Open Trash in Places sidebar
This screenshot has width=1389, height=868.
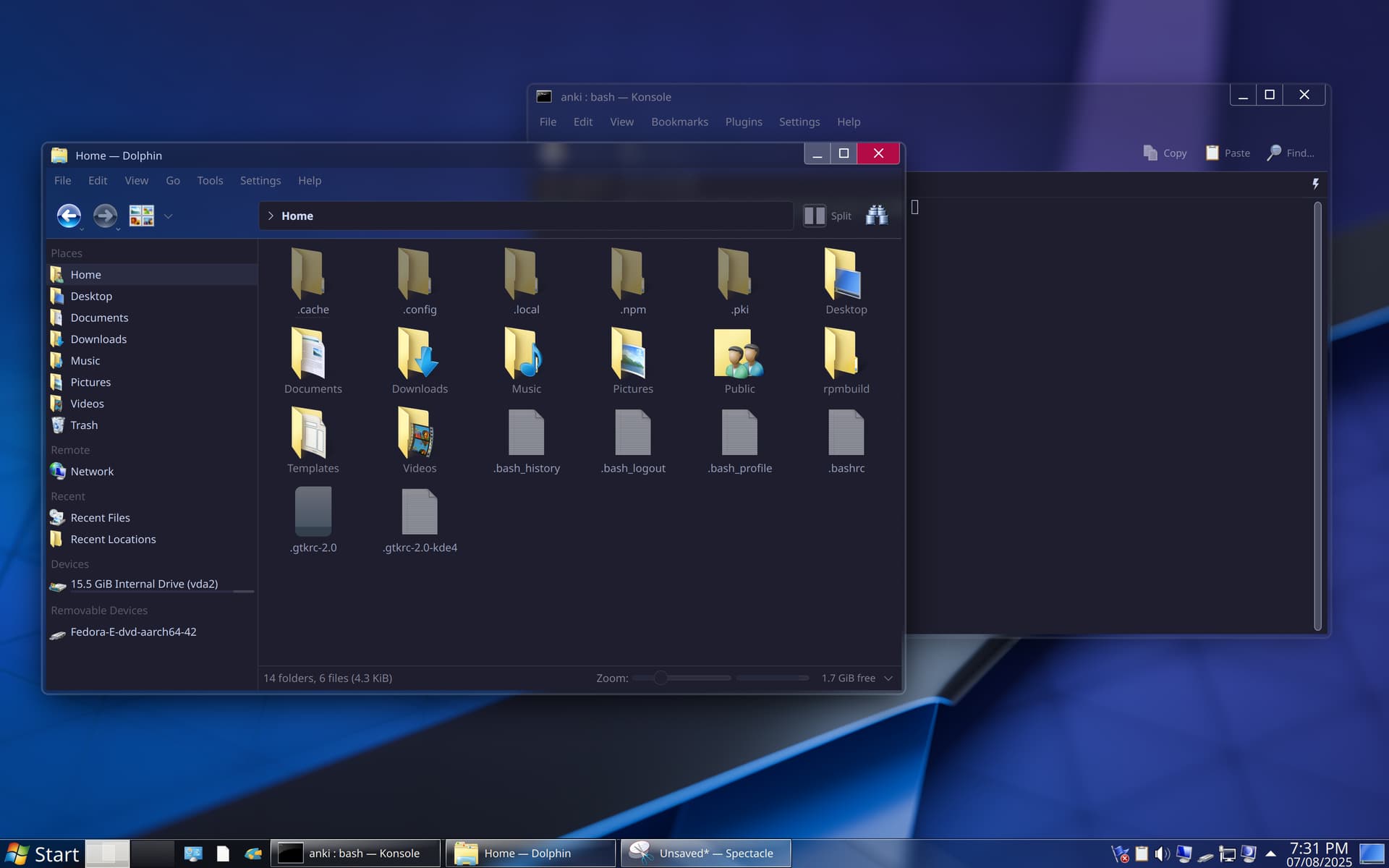point(84,425)
